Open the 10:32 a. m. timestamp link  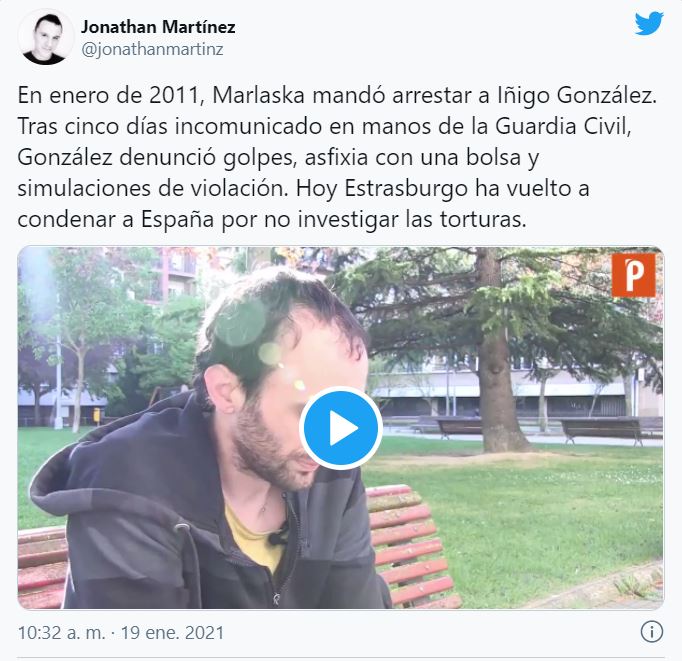click(61, 633)
